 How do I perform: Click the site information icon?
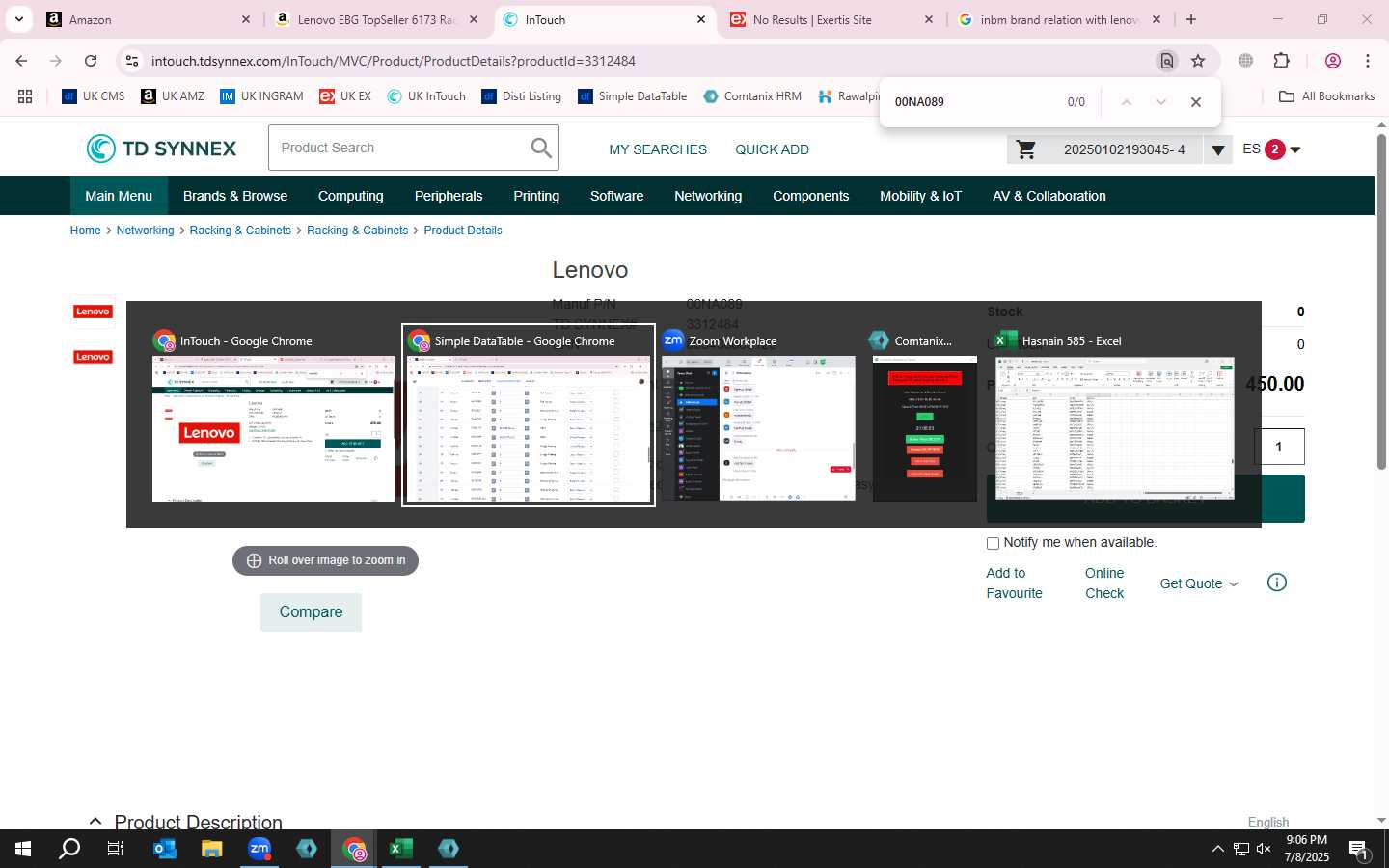pos(132,61)
